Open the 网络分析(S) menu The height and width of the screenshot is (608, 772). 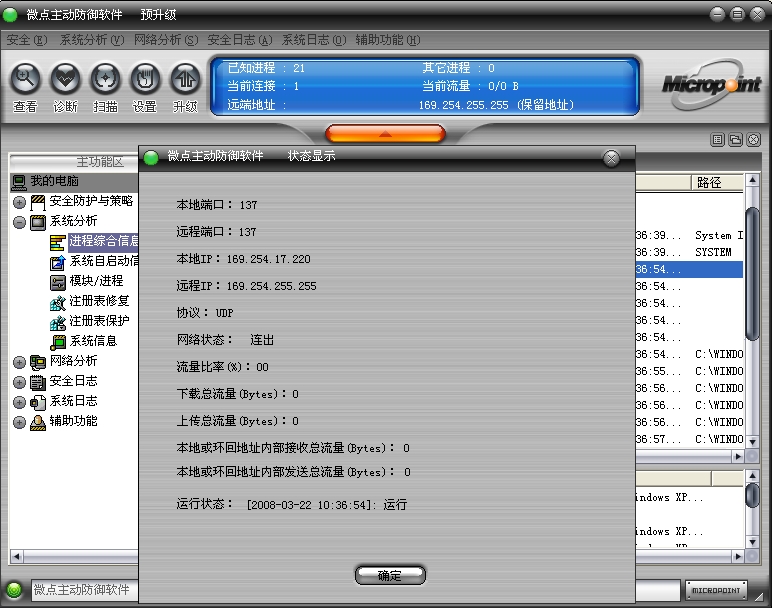pos(166,40)
